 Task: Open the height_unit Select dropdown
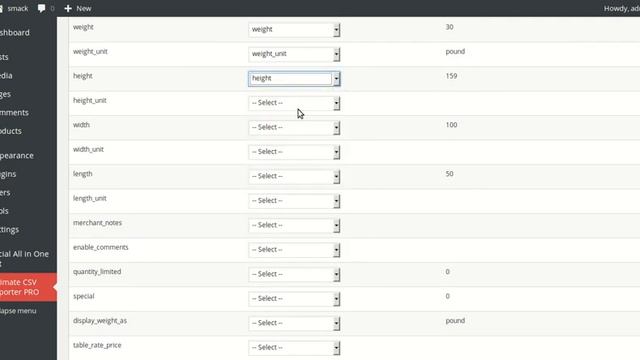[x=294, y=103]
